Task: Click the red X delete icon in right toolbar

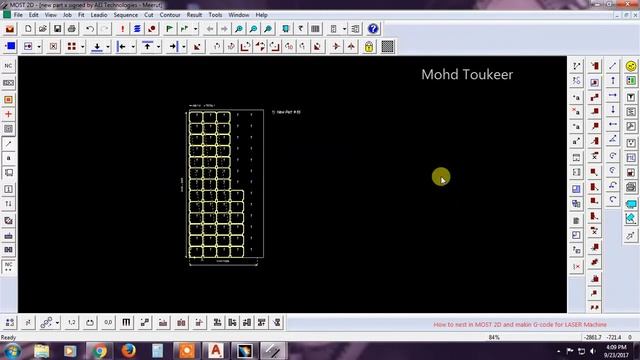Action: click(576, 267)
